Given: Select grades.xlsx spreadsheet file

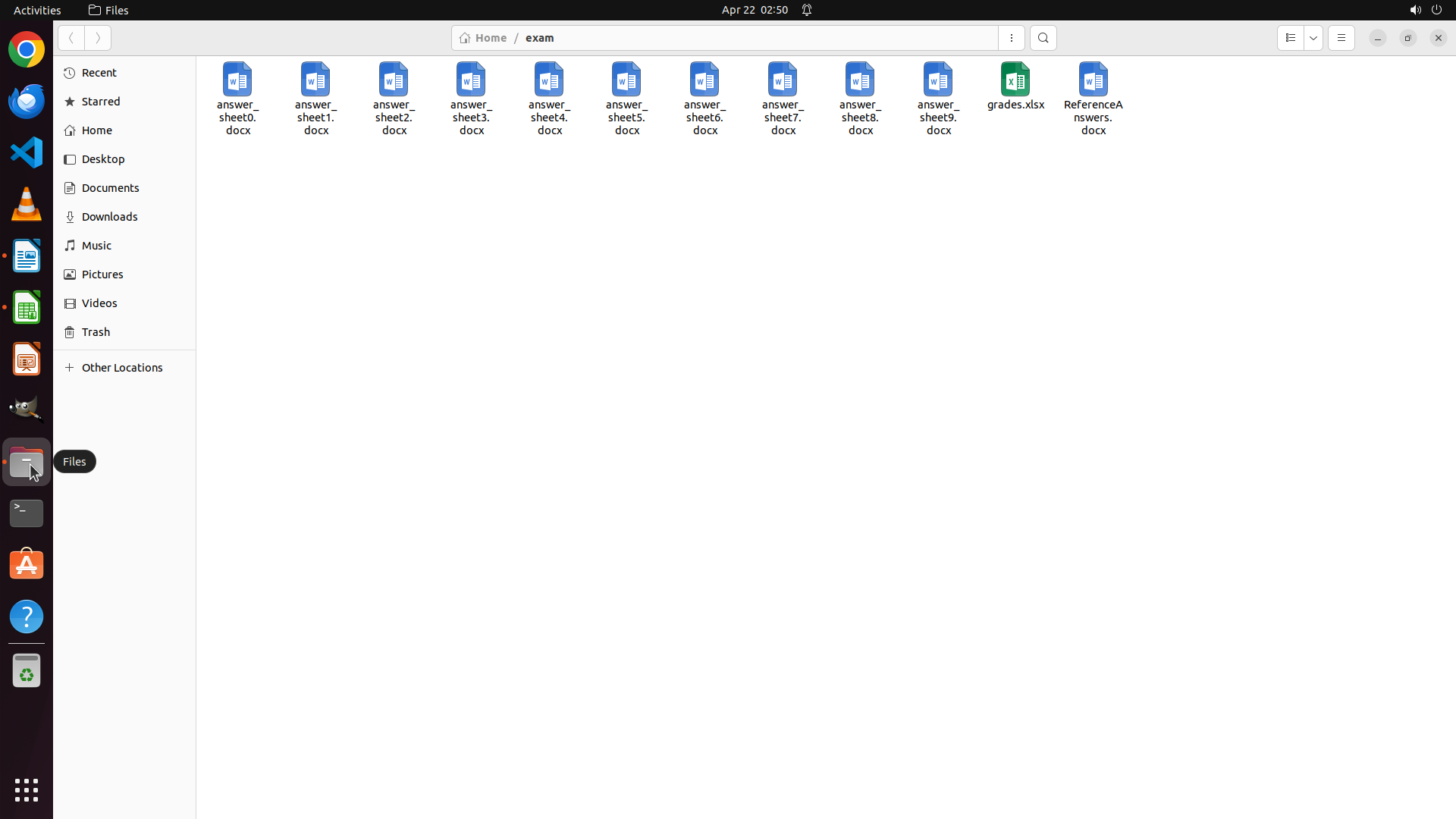Looking at the screenshot, I should pyautogui.click(x=1015, y=80).
